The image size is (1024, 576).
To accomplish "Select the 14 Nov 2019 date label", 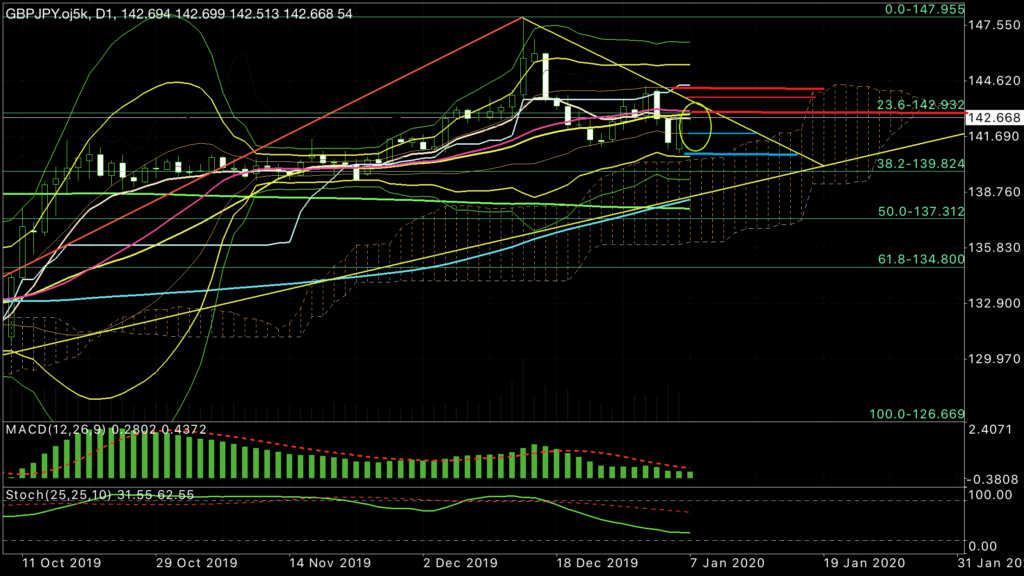I will click(330, 563).
